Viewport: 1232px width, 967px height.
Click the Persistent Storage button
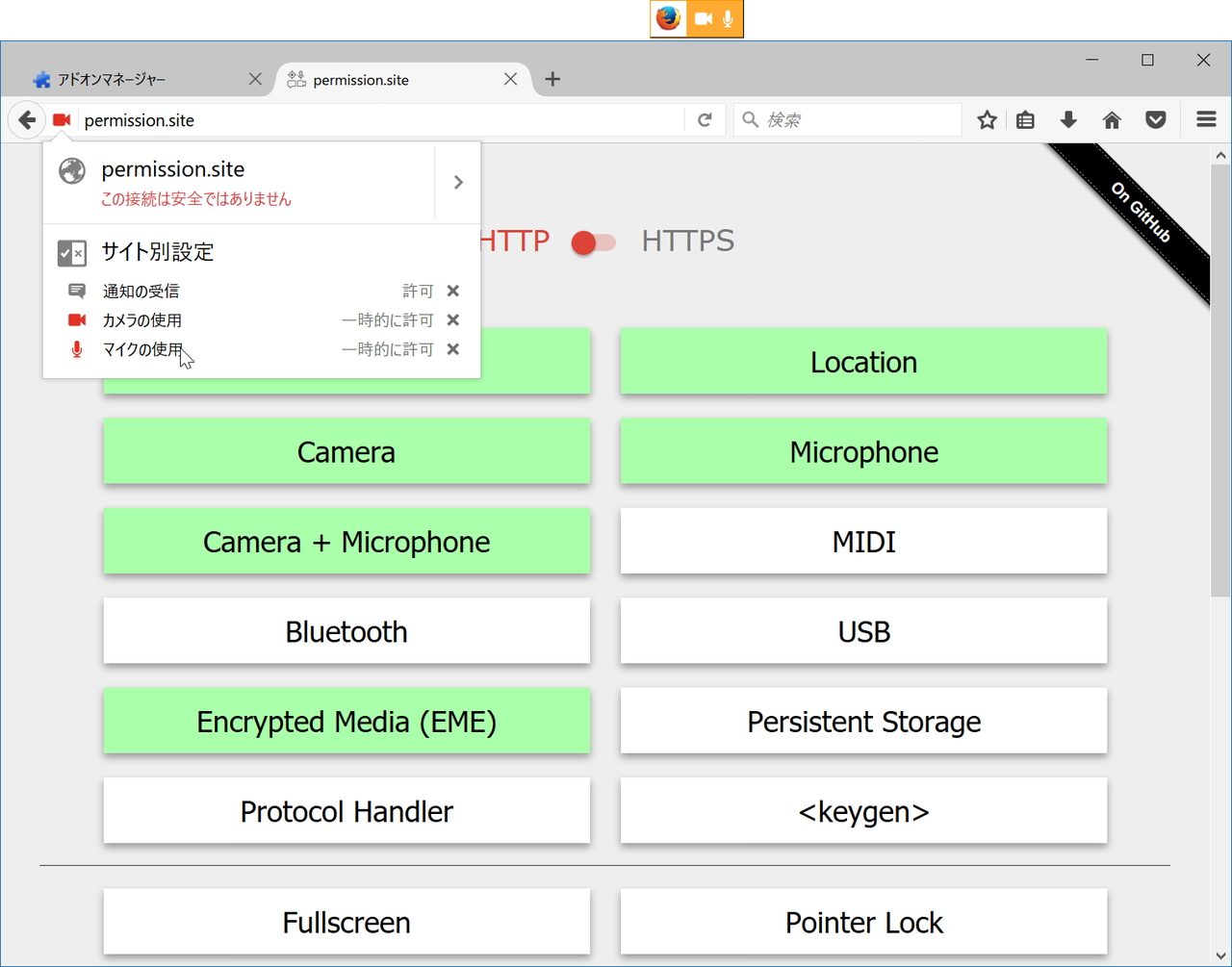(x=863, y=722)
